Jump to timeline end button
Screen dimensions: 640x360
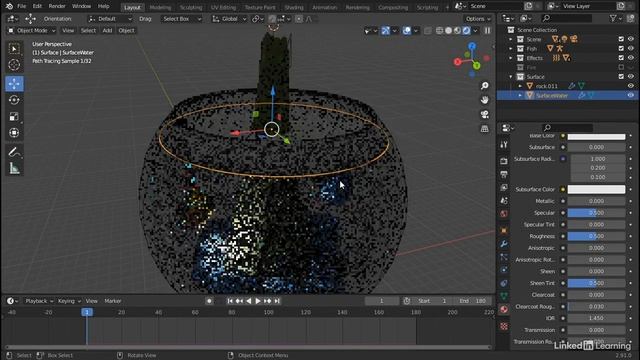(277, 301)
